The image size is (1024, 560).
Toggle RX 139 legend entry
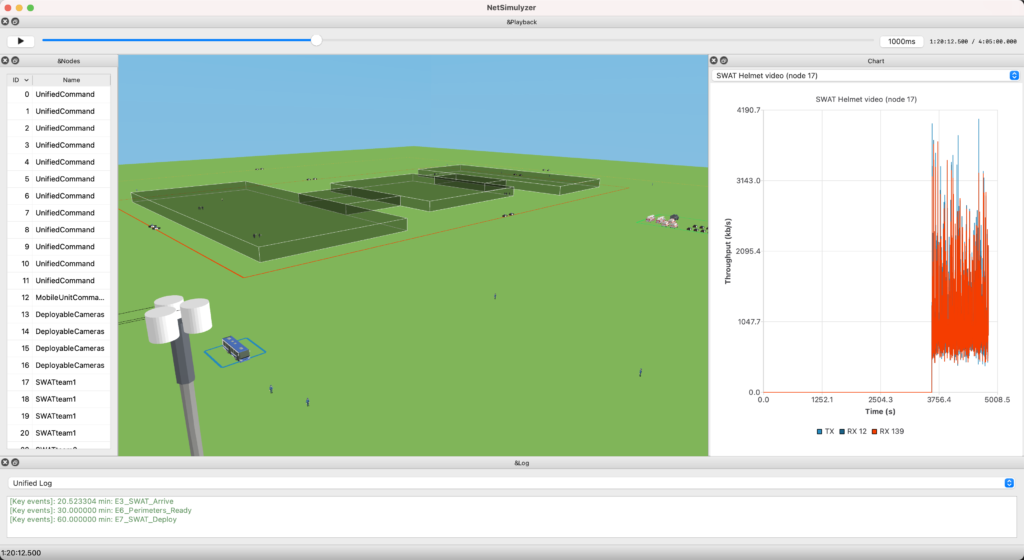pyautogui.click(x=893, y=431)
